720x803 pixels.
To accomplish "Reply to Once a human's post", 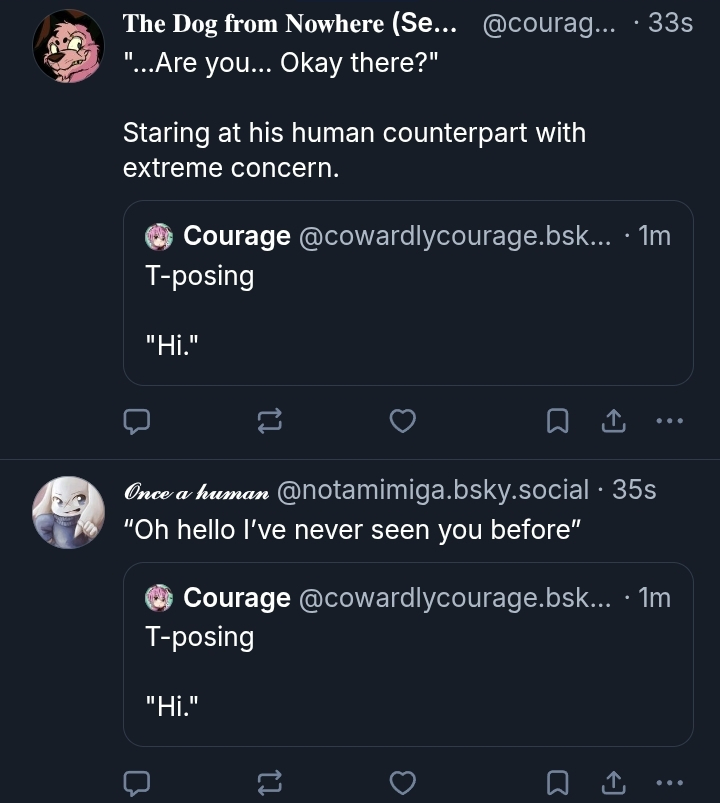I will click(136, 783).
